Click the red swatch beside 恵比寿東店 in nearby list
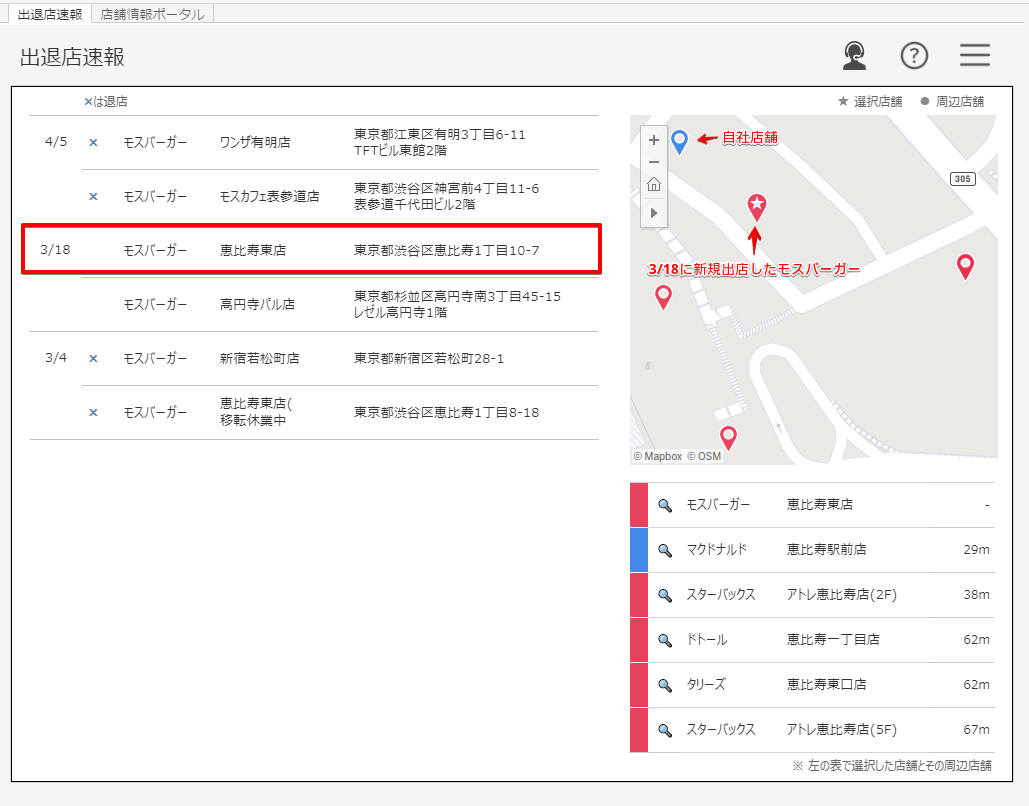1029x806 pixels. pos(639,505)
